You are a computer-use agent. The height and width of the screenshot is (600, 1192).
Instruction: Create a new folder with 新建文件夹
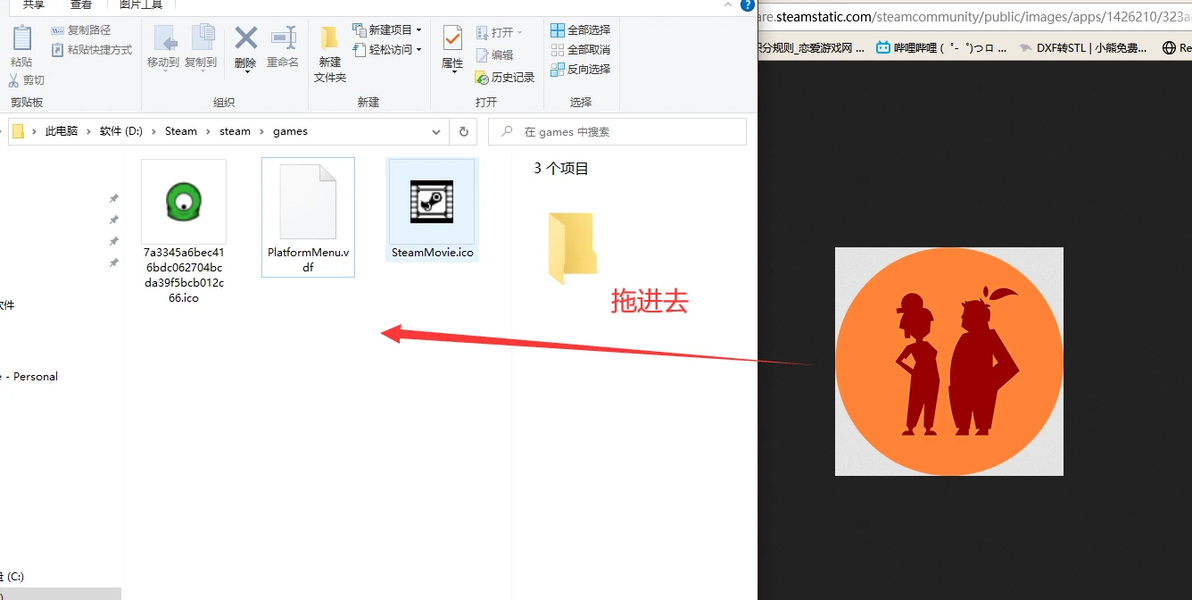330,54
